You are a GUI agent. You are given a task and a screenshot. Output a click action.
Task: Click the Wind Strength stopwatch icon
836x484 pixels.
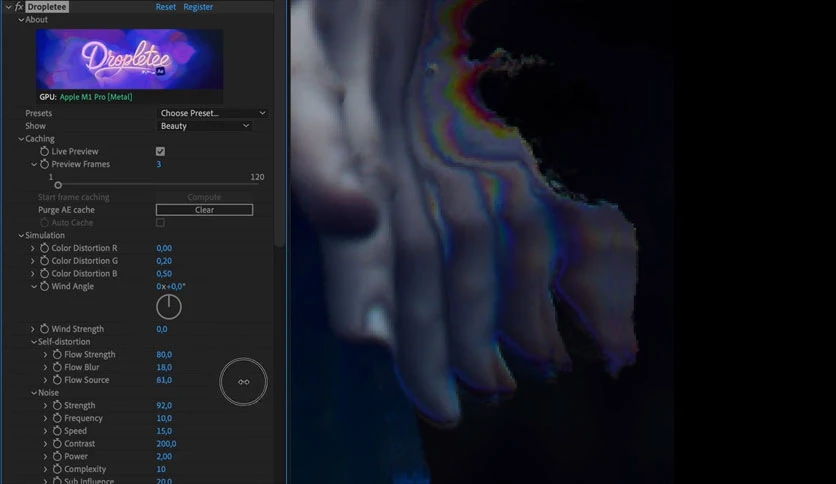(44, 329)
